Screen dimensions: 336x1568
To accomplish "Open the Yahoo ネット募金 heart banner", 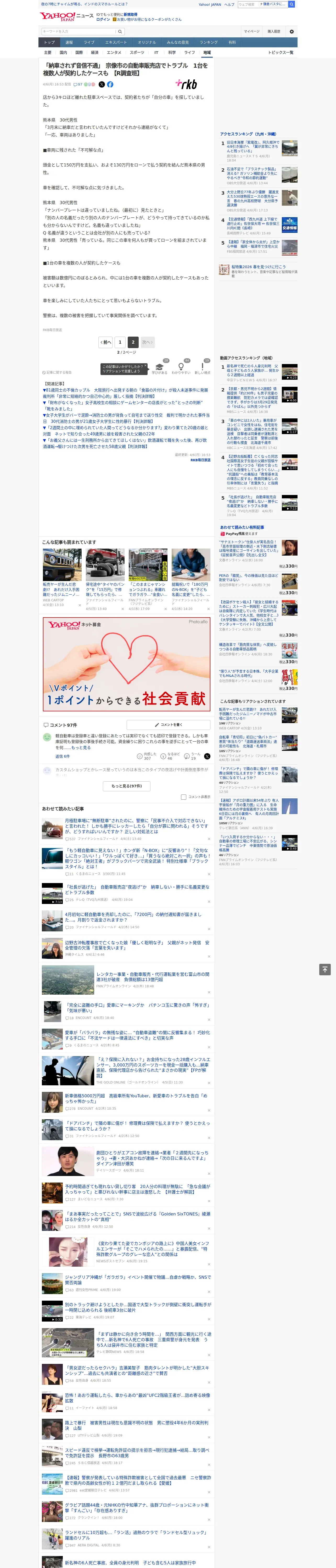I will (x=127, y=664).
